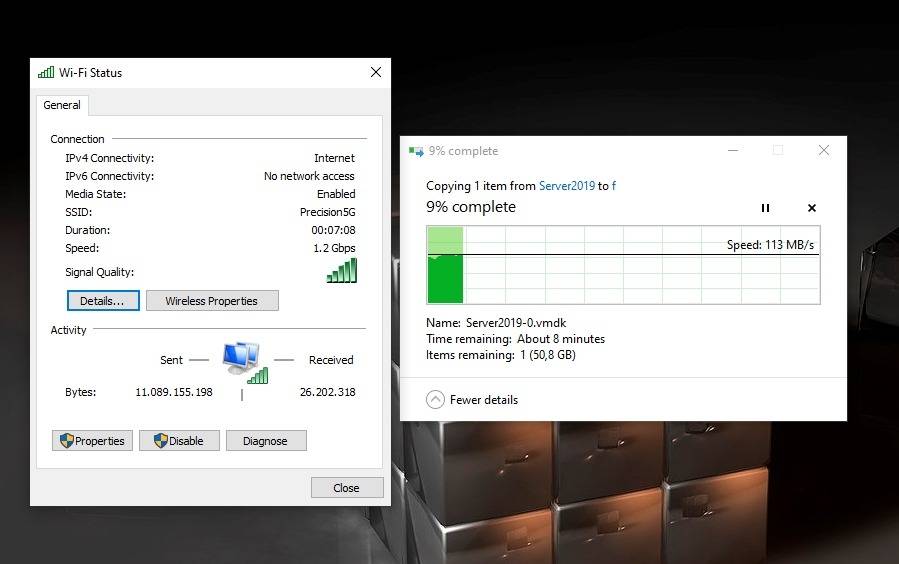Open the destination f link

613,186
